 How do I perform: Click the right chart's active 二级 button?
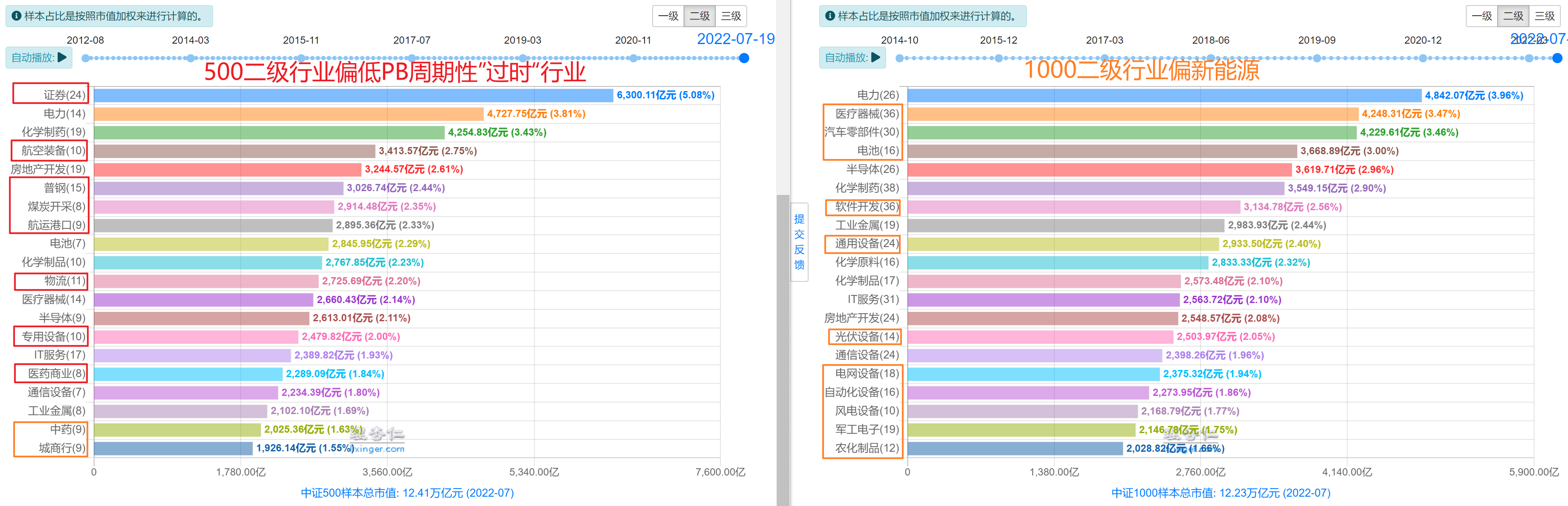click(x=1513, y=16)
